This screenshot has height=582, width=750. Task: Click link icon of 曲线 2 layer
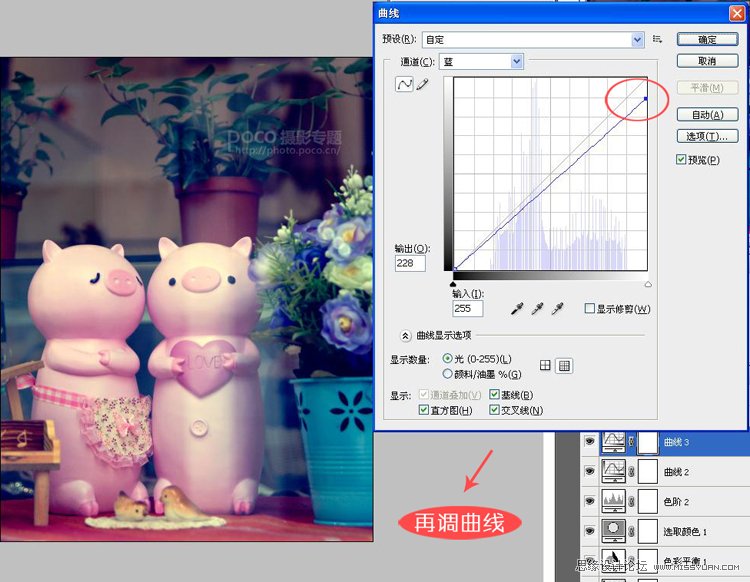pos(631,472)
